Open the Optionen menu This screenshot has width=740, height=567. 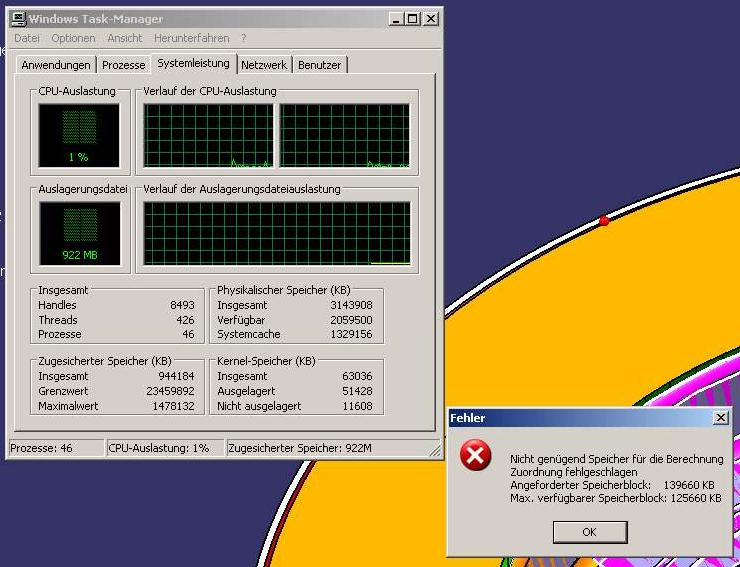coord(73,38)
